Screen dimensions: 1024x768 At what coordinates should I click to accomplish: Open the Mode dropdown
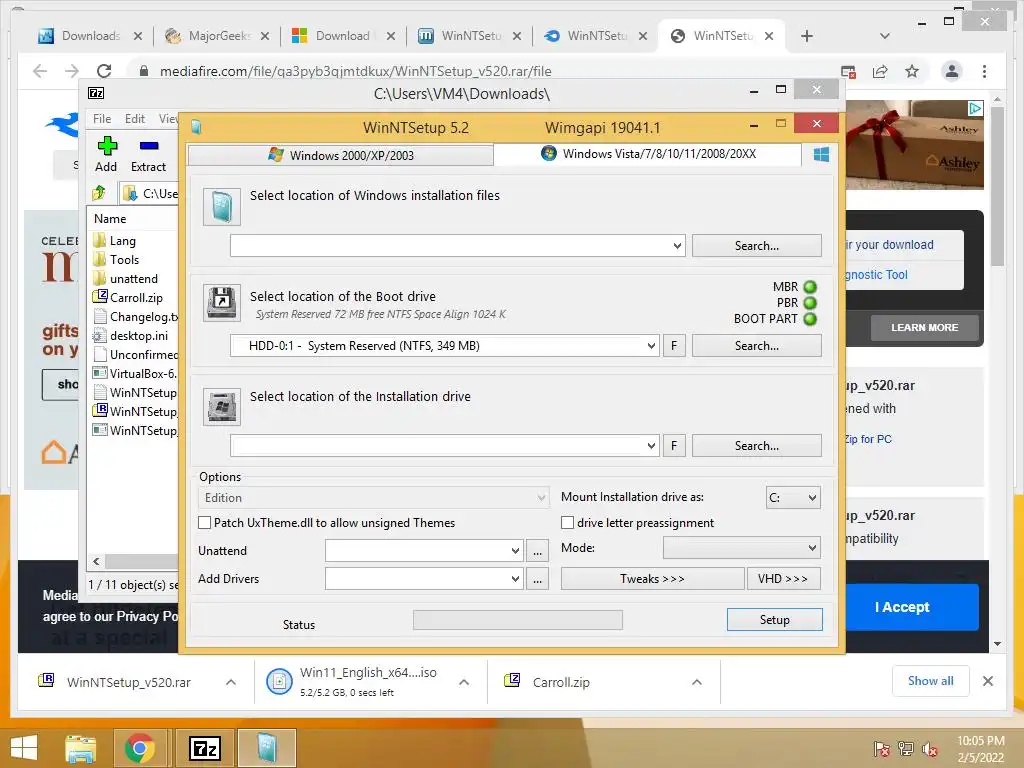click(741, 548)
